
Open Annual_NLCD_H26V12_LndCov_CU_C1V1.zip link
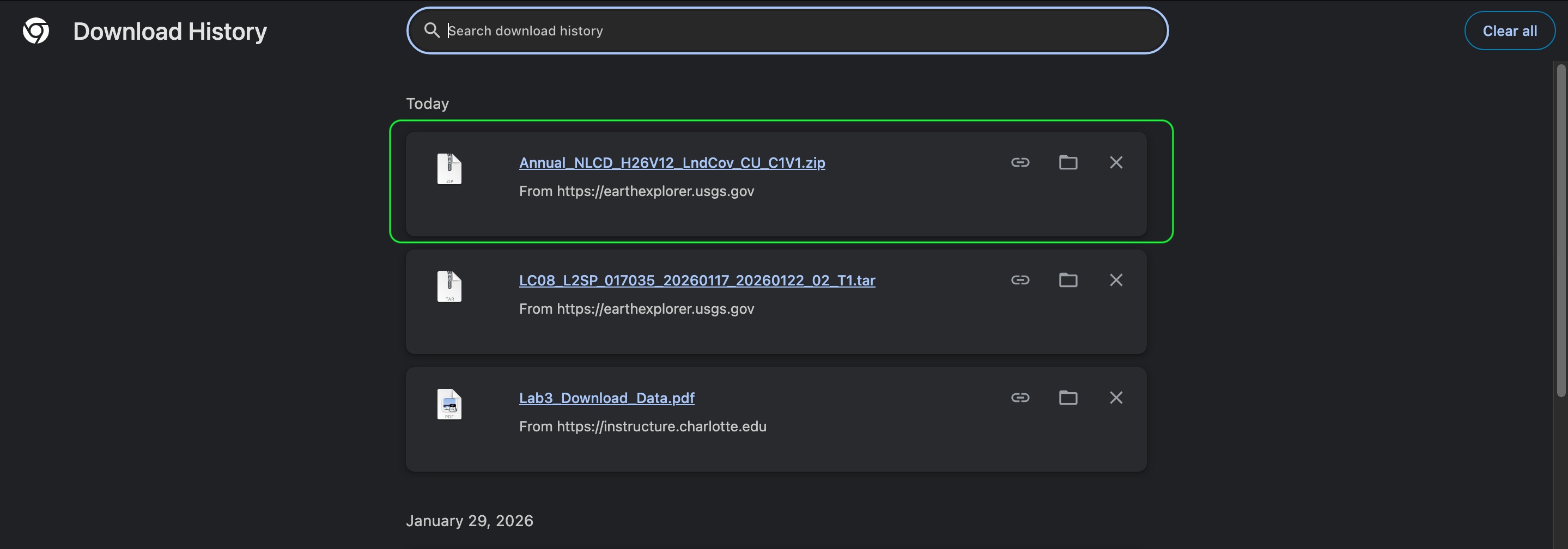pos(671,162)
